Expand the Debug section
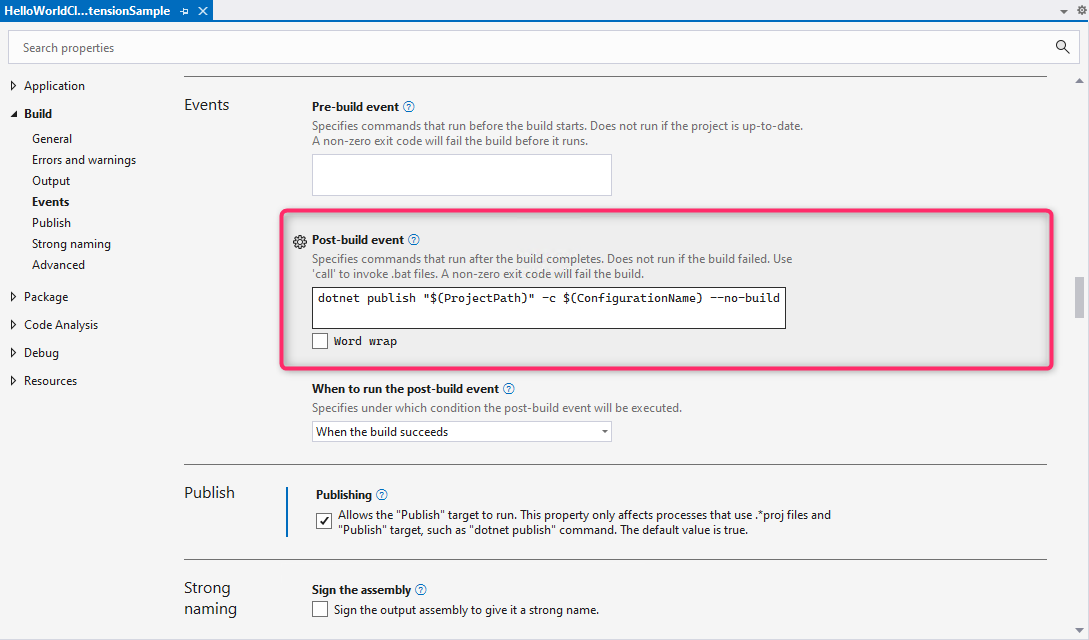The height and width of the screenshot is (640, 1089). [x=13, y=353]
